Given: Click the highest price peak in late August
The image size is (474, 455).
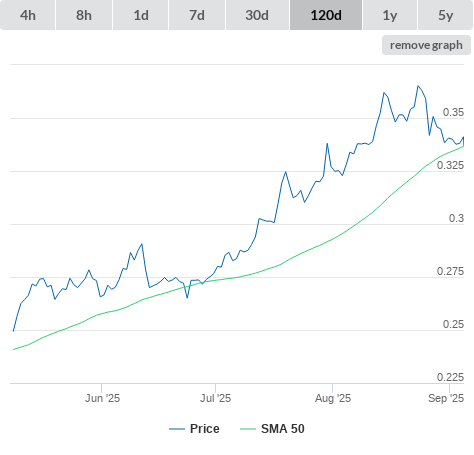Looking at the screenshot, I should coord(418,86).
